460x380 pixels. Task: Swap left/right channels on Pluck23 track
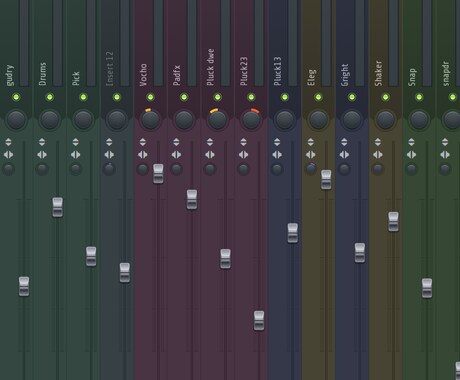point(243,155)
